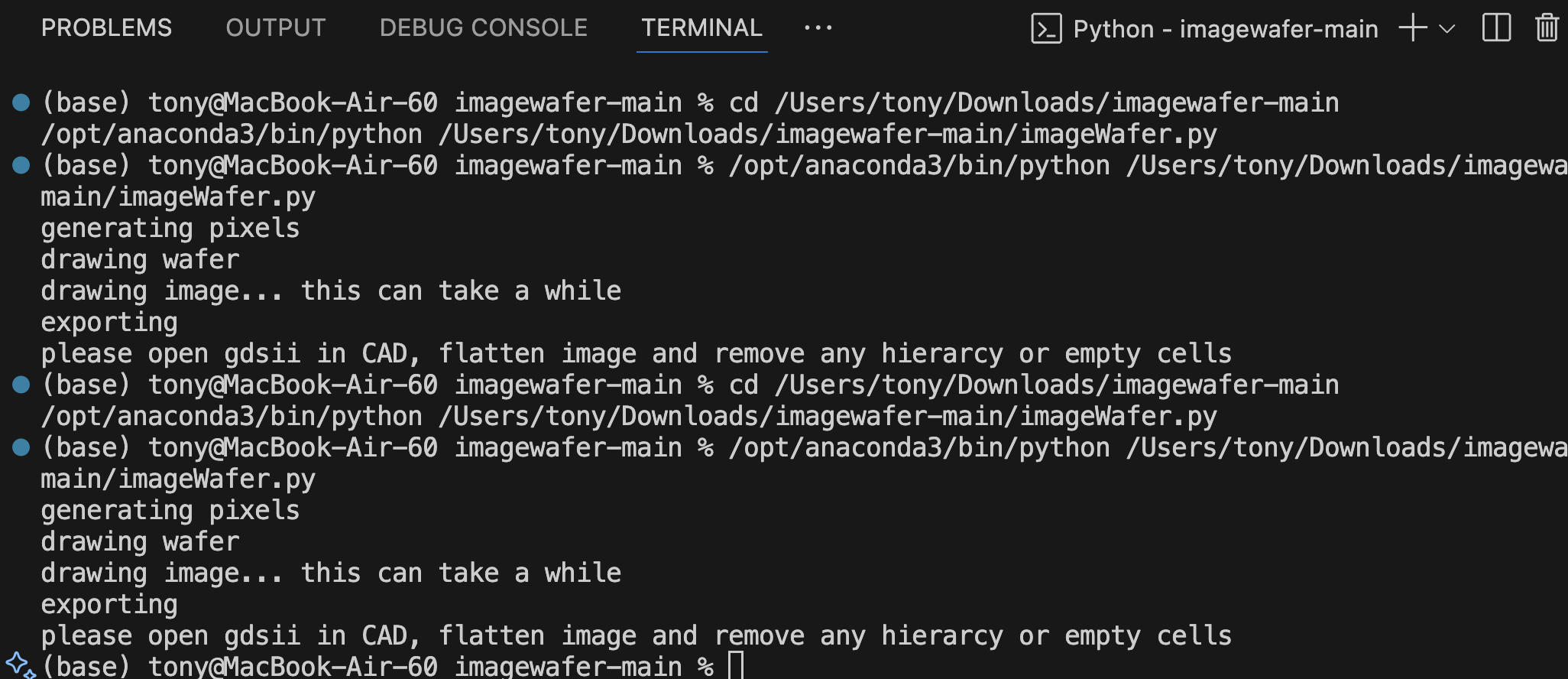This screenshot has width=1568, height=679.
Task: Kill the terminal using the trash icon
Action: [1547, 28]
